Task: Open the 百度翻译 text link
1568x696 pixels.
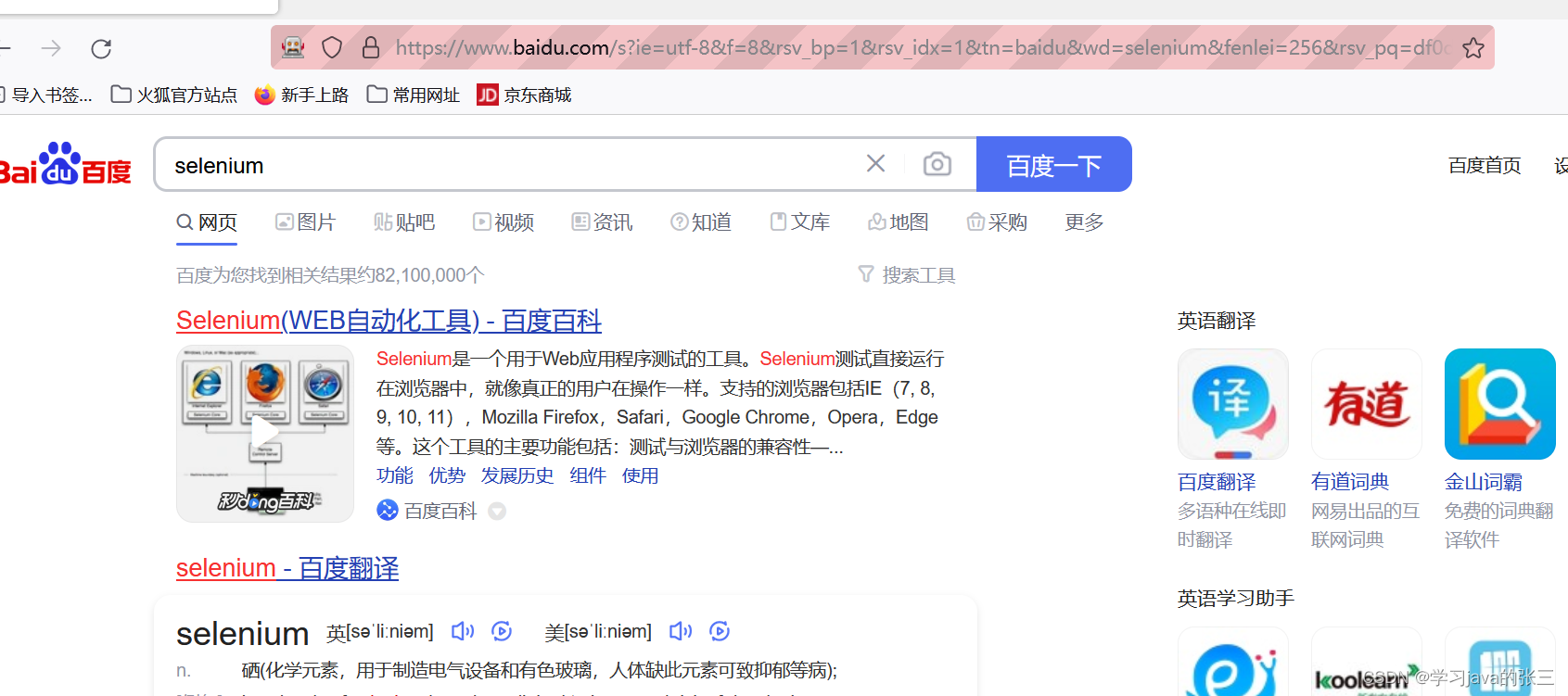Action: click(x=1217, y=482)
